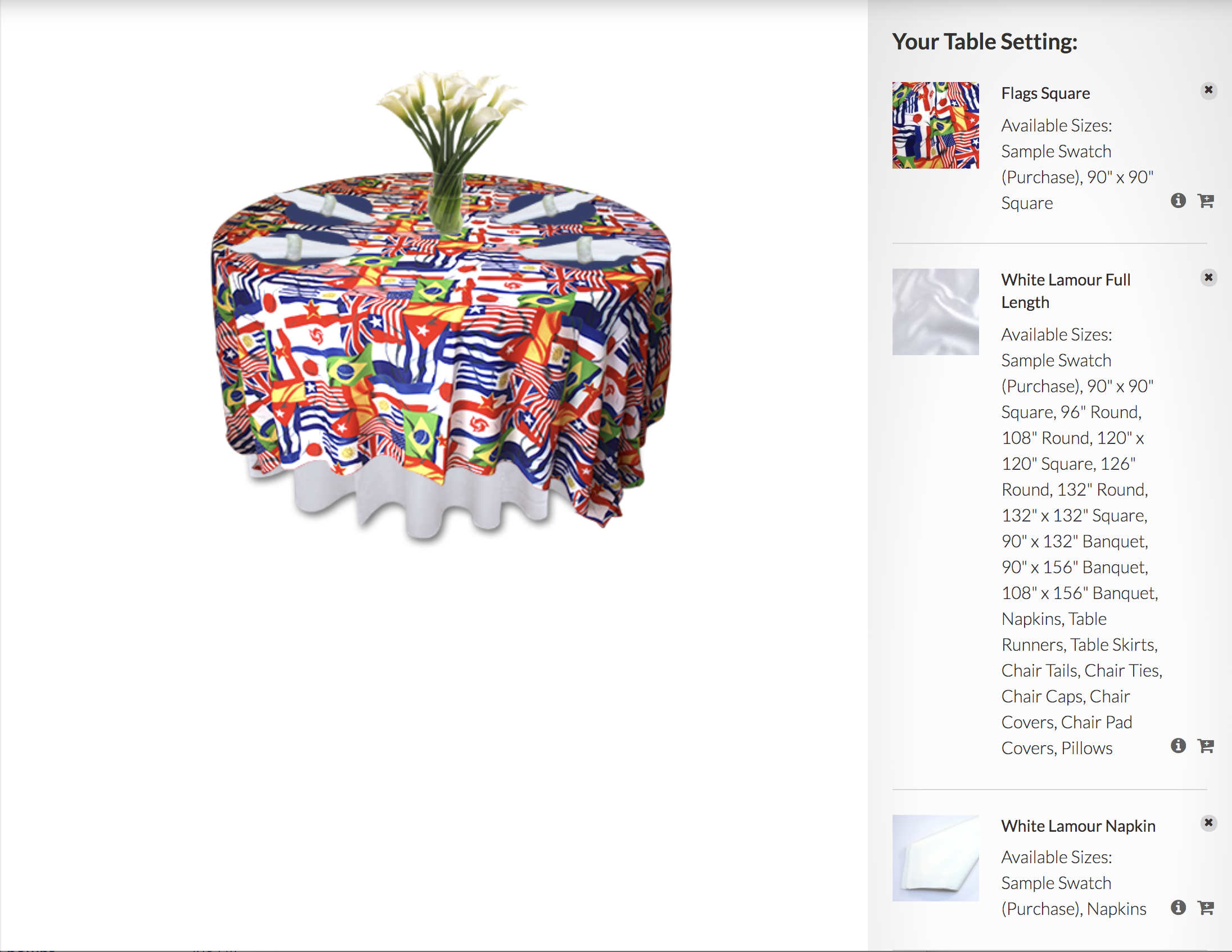Add Flags Square to cart
This screenshot has width=1232, height=952.
click(x=1206, y=201)
